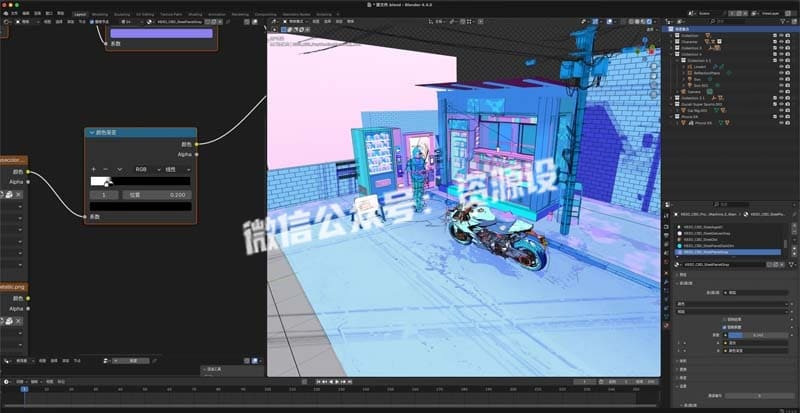Click the zoom magnifier gizmo in viewport

point(654,67)
